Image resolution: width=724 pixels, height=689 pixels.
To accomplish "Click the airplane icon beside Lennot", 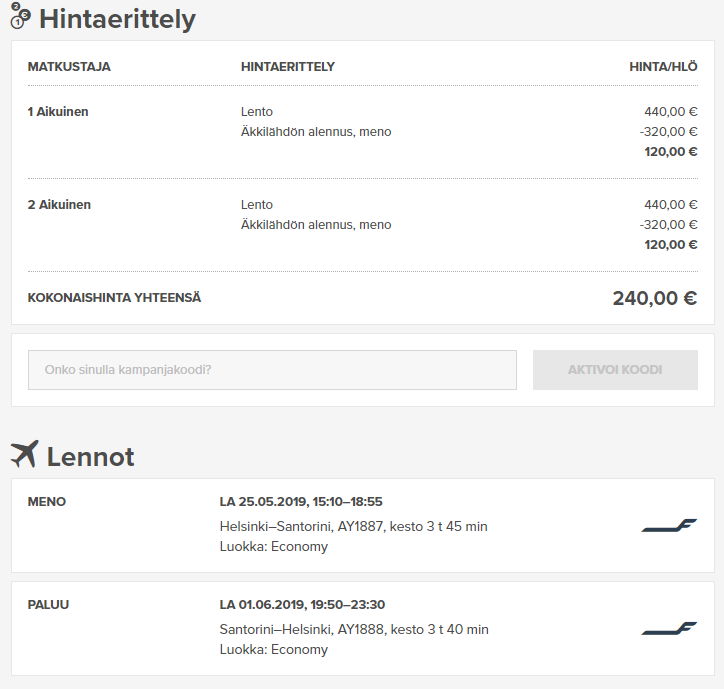I will [24, 454].
